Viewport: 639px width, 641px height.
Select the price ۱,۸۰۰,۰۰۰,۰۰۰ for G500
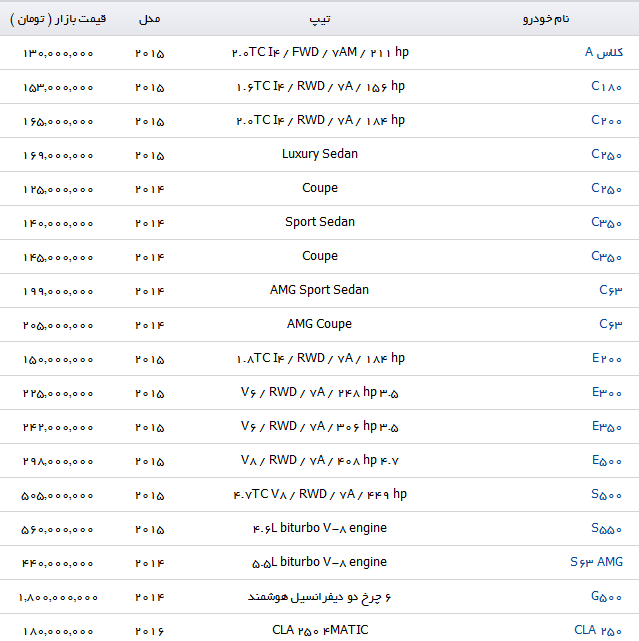click(58, 597)
